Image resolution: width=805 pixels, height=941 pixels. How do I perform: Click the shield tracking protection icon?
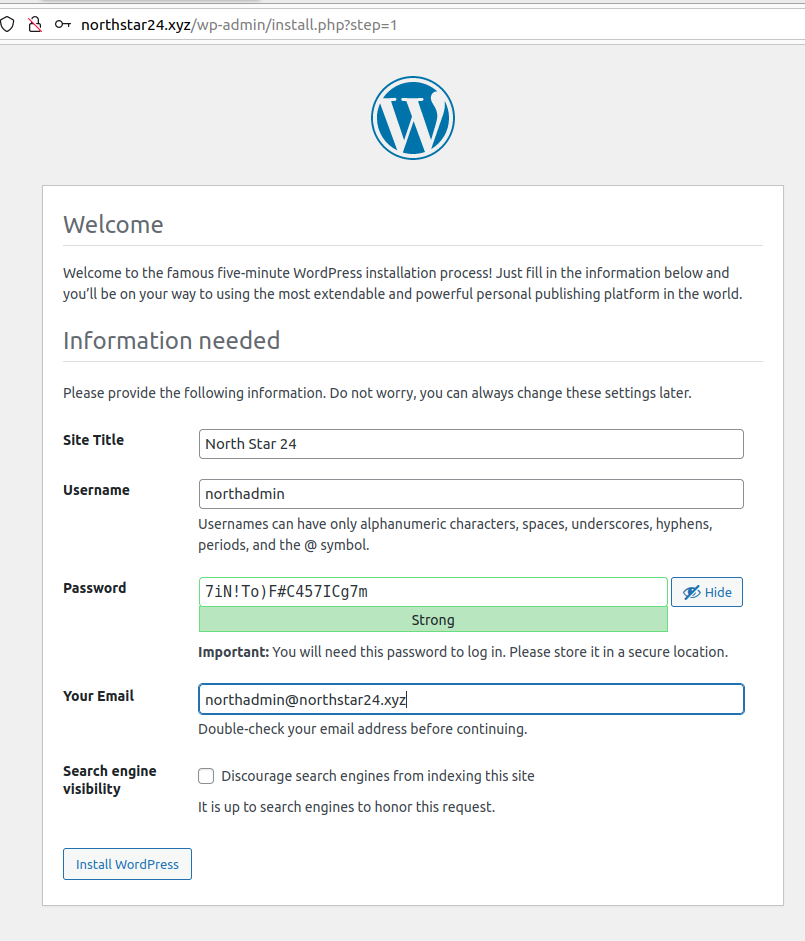pos(8,24)
